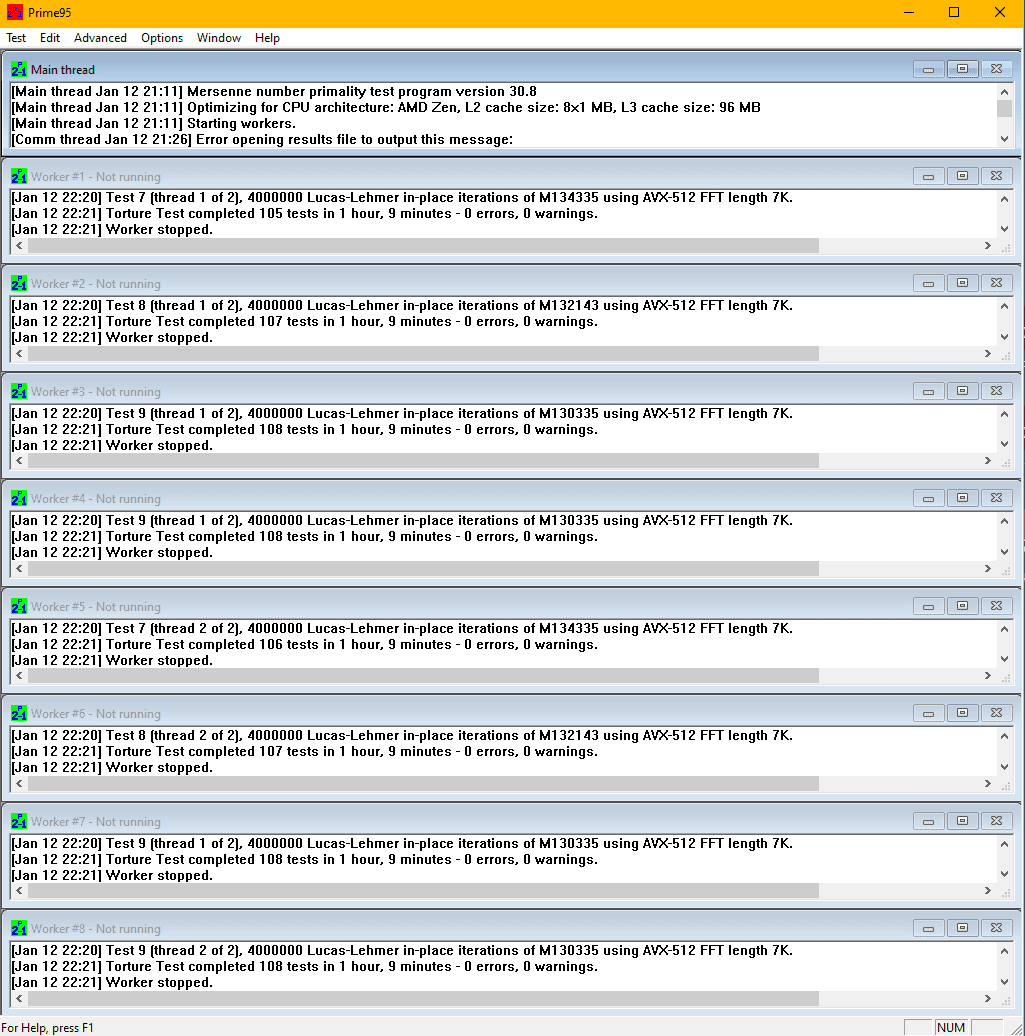This screenshot has height=1036, width=1025.
Task: Click scroll left arrow in Worker #2
Action: point(20,353)
